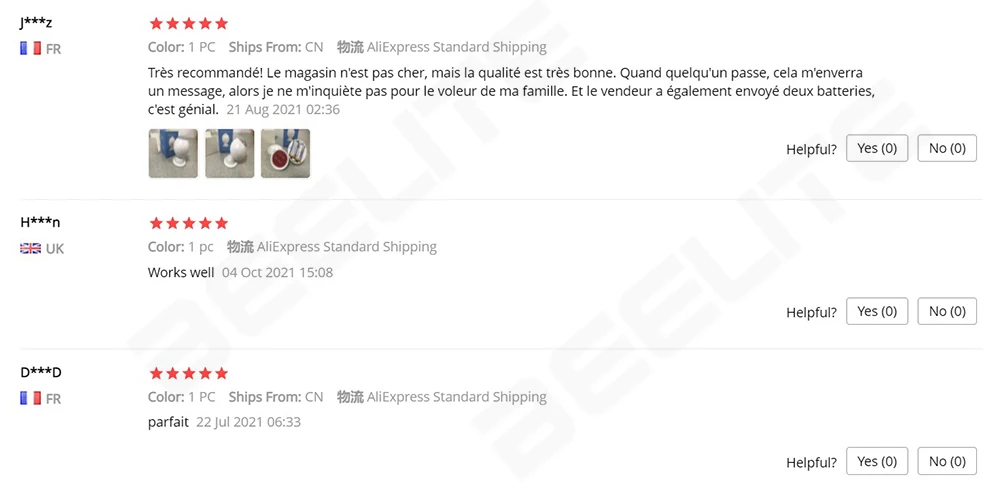Mark J***z's review not helpful with No
This screenshot has width=1000, height=498.
coord(947,148)
